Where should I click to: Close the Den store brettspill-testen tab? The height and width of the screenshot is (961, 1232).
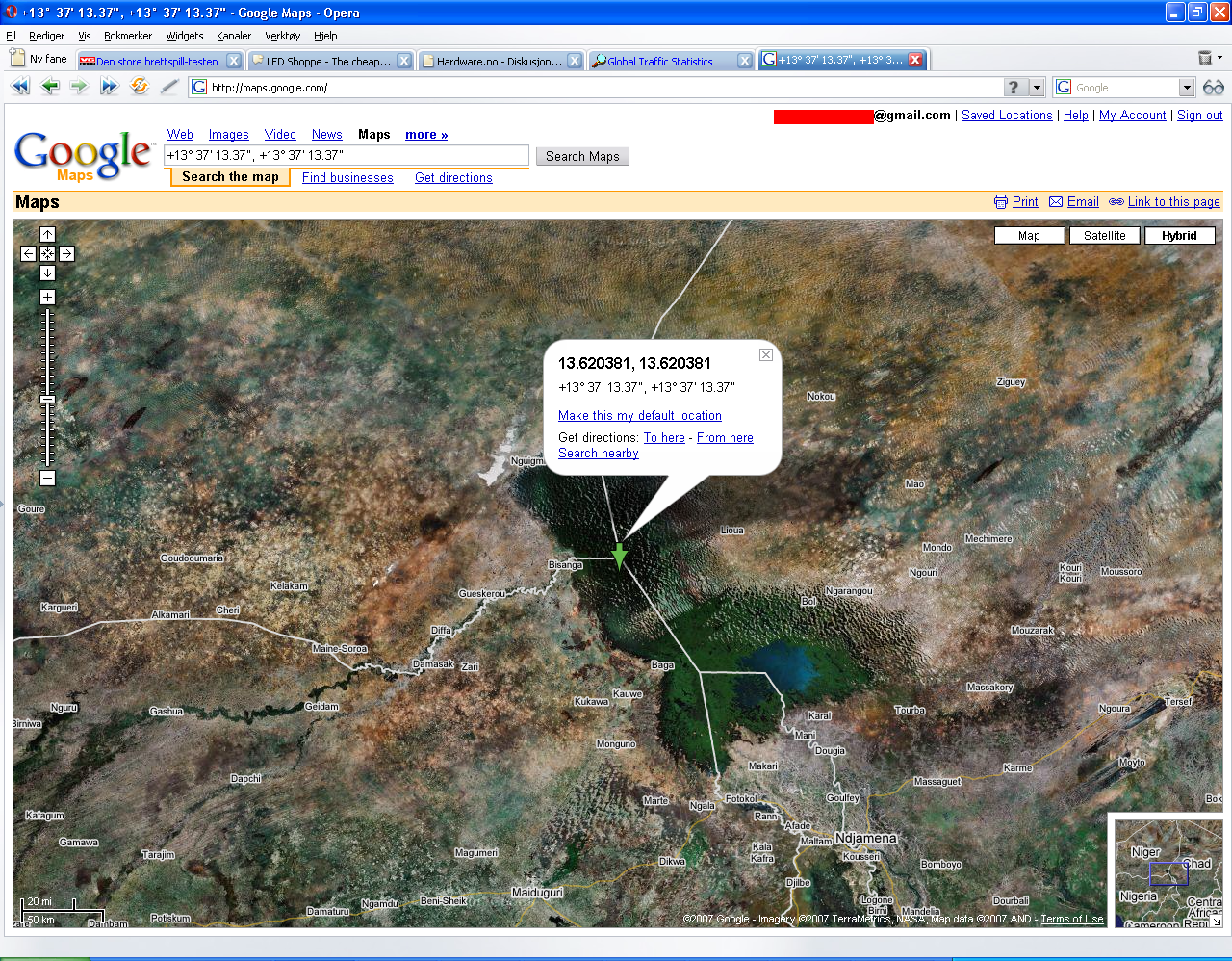coord(233,61)
